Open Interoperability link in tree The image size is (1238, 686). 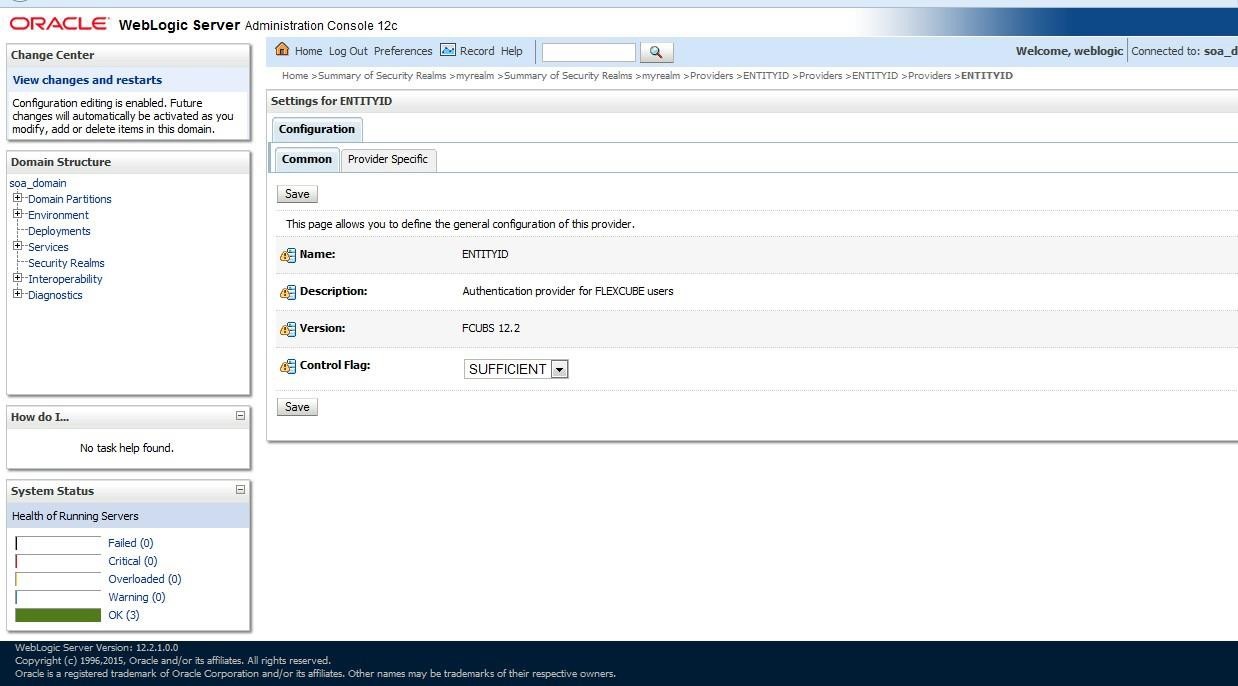coord(65,279)
